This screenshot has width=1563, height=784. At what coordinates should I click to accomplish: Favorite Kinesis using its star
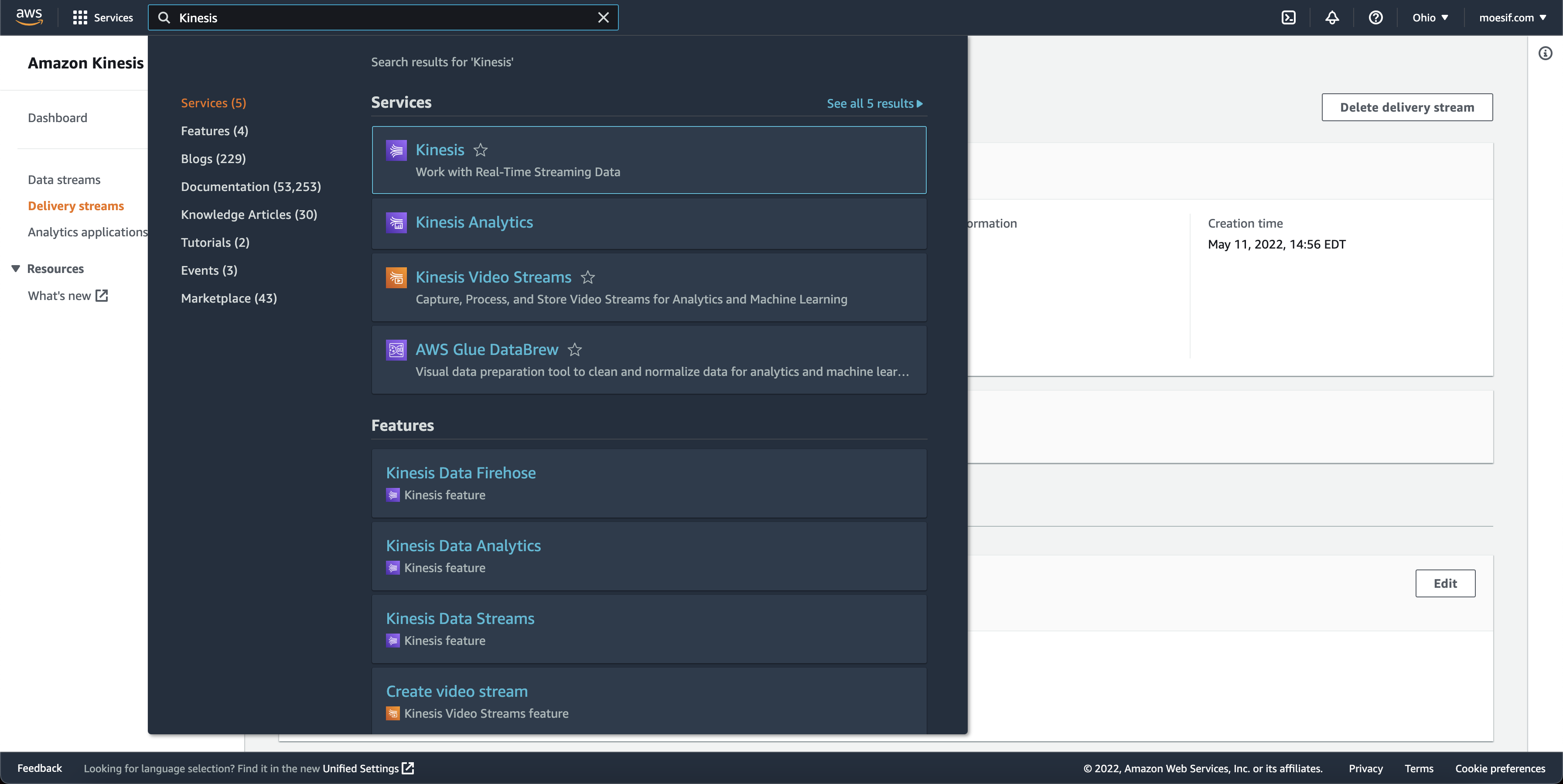481,150
